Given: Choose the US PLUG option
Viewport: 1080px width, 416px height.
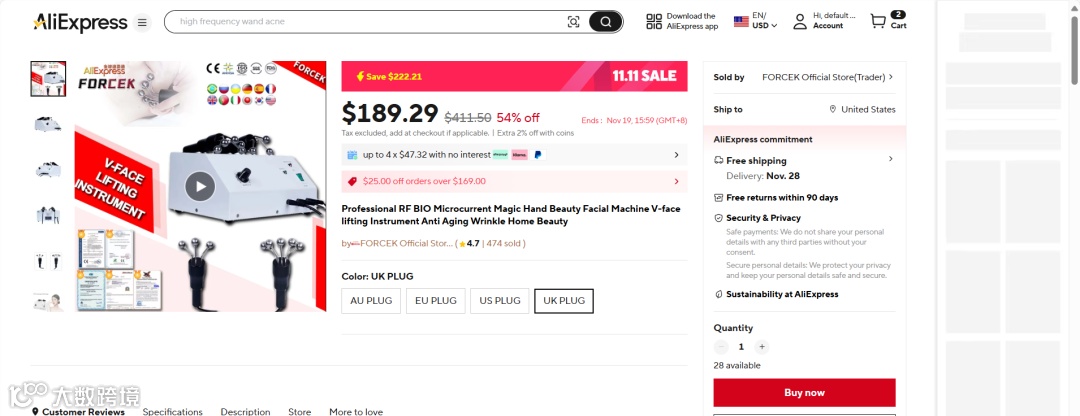Looking at the screenshot, I should click(x=500, y=301).
